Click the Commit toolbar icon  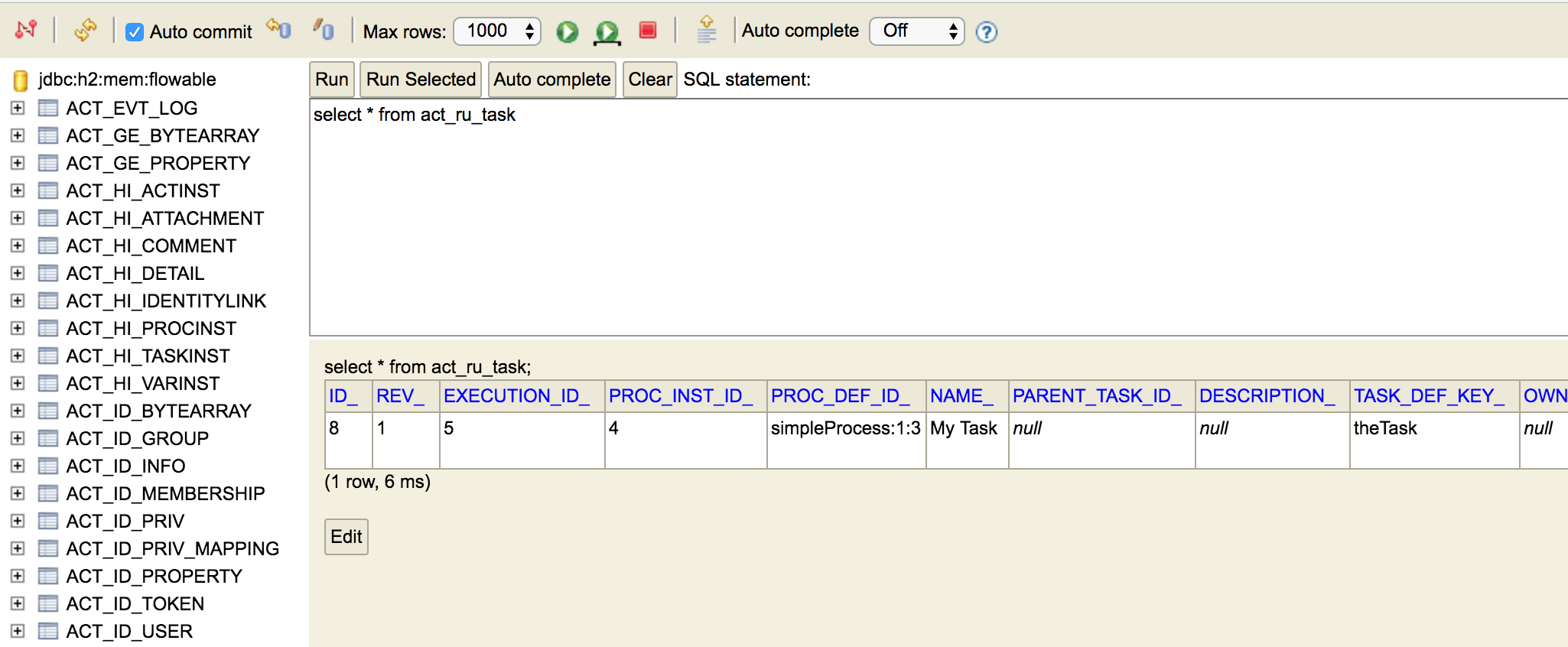coord(323,29)
